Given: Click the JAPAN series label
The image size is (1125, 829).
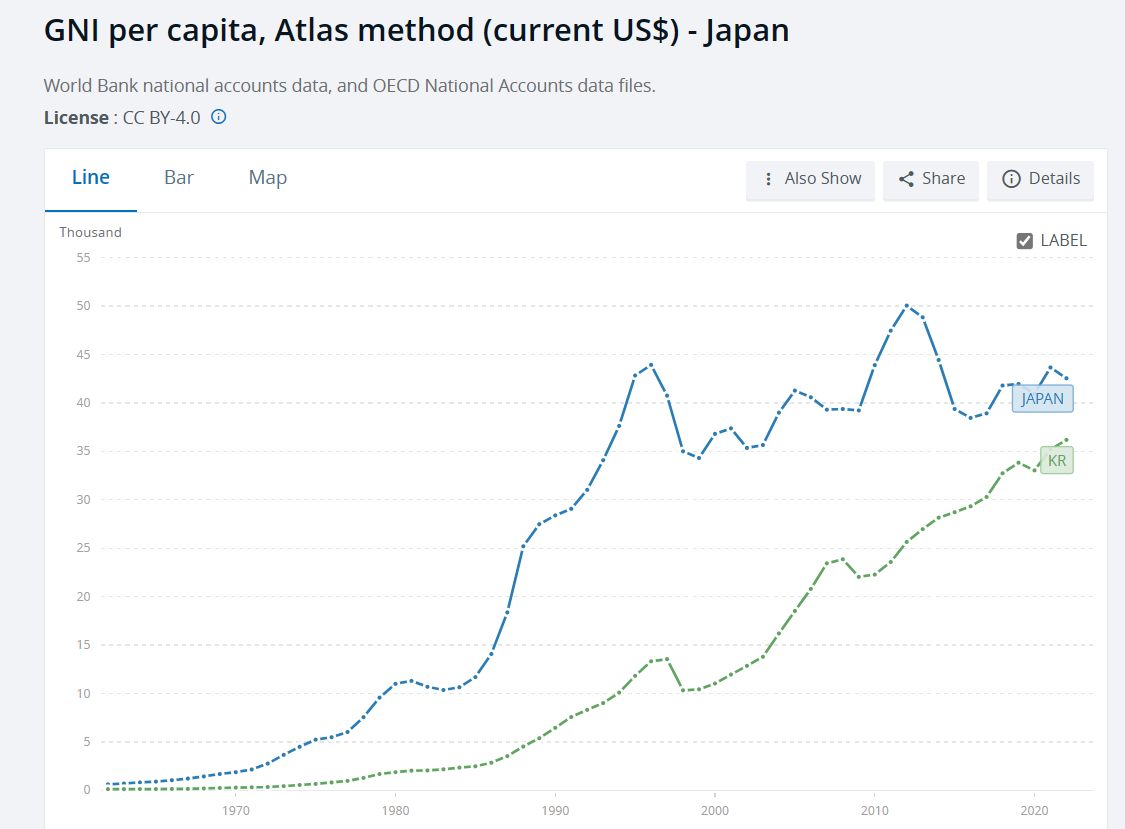Looking at the screenshot, I should pos(1043,399).
